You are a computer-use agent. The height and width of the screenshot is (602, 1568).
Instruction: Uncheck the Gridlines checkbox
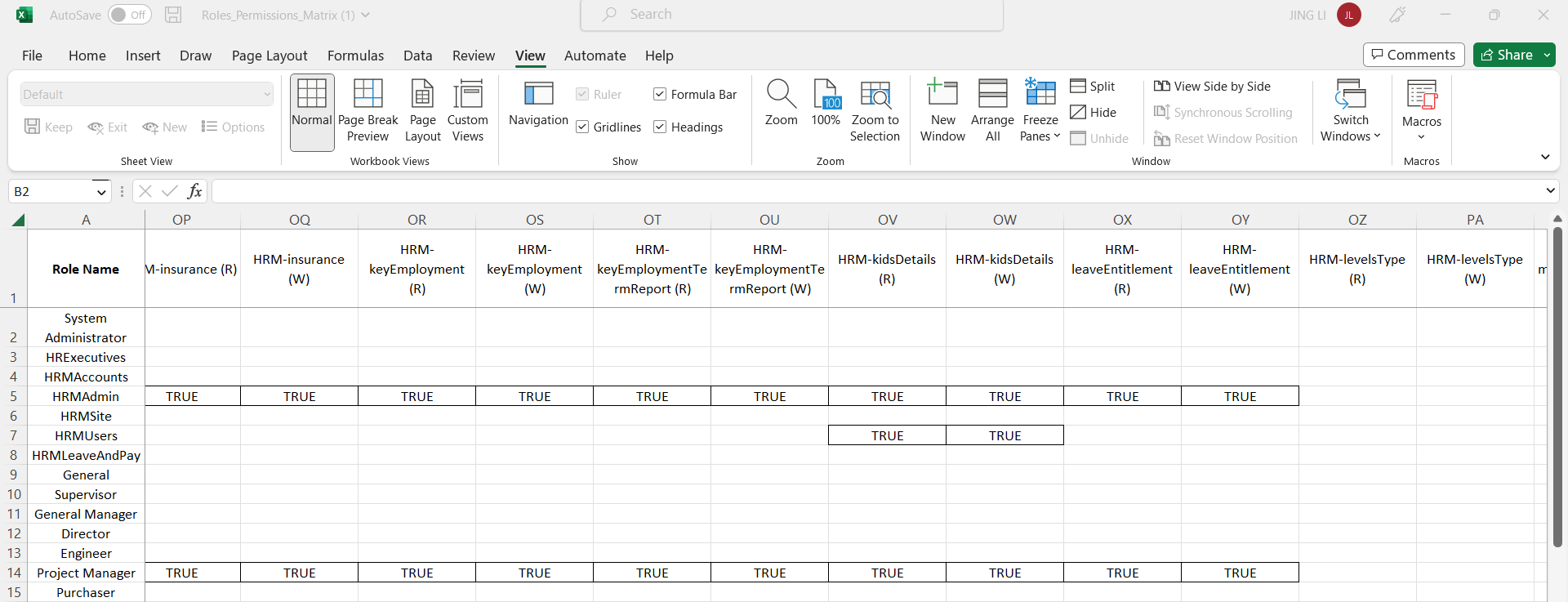click(583, 127)
